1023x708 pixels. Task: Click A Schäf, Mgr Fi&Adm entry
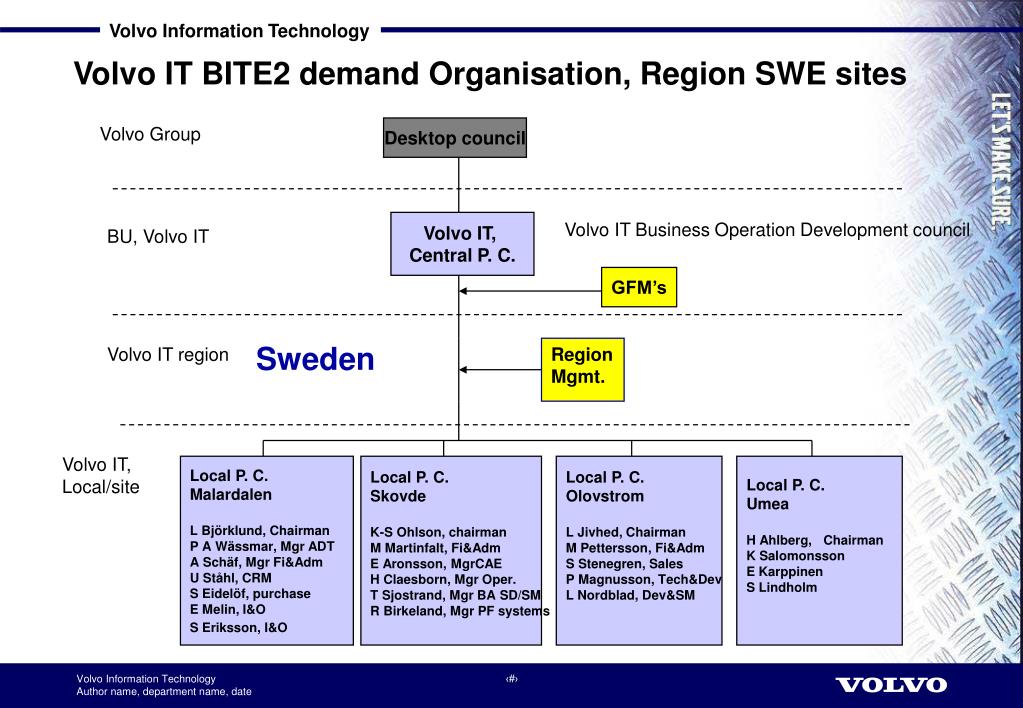256,562
